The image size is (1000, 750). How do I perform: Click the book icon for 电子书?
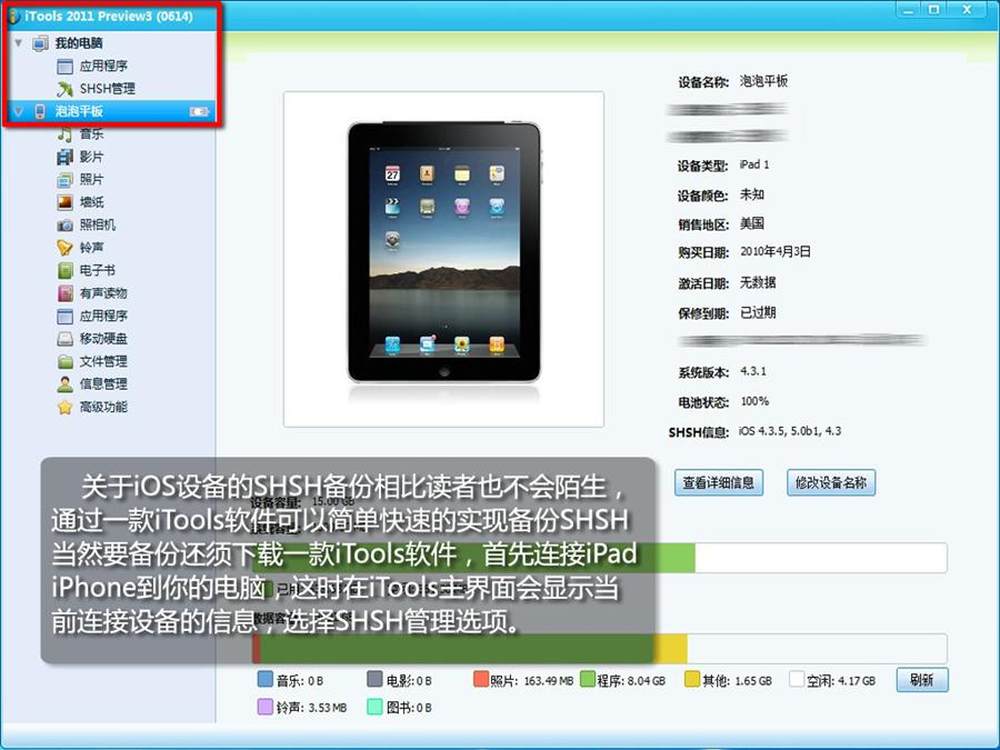tap(65, 270)
